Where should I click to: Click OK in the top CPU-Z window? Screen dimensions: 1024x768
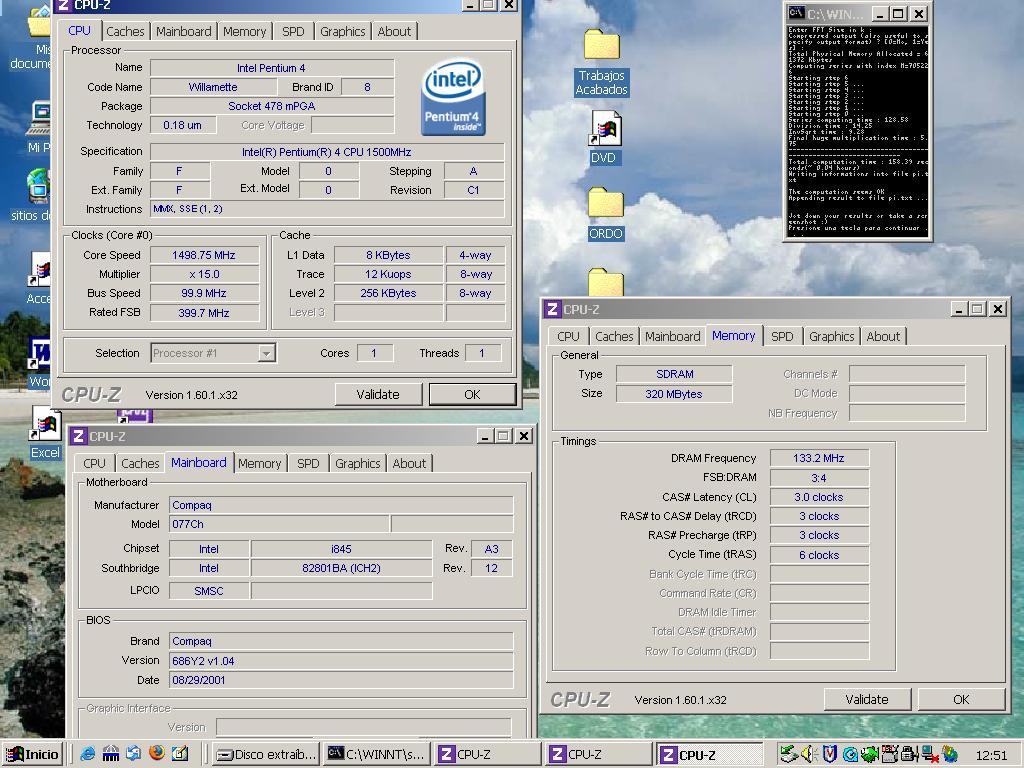pos(472,394)
